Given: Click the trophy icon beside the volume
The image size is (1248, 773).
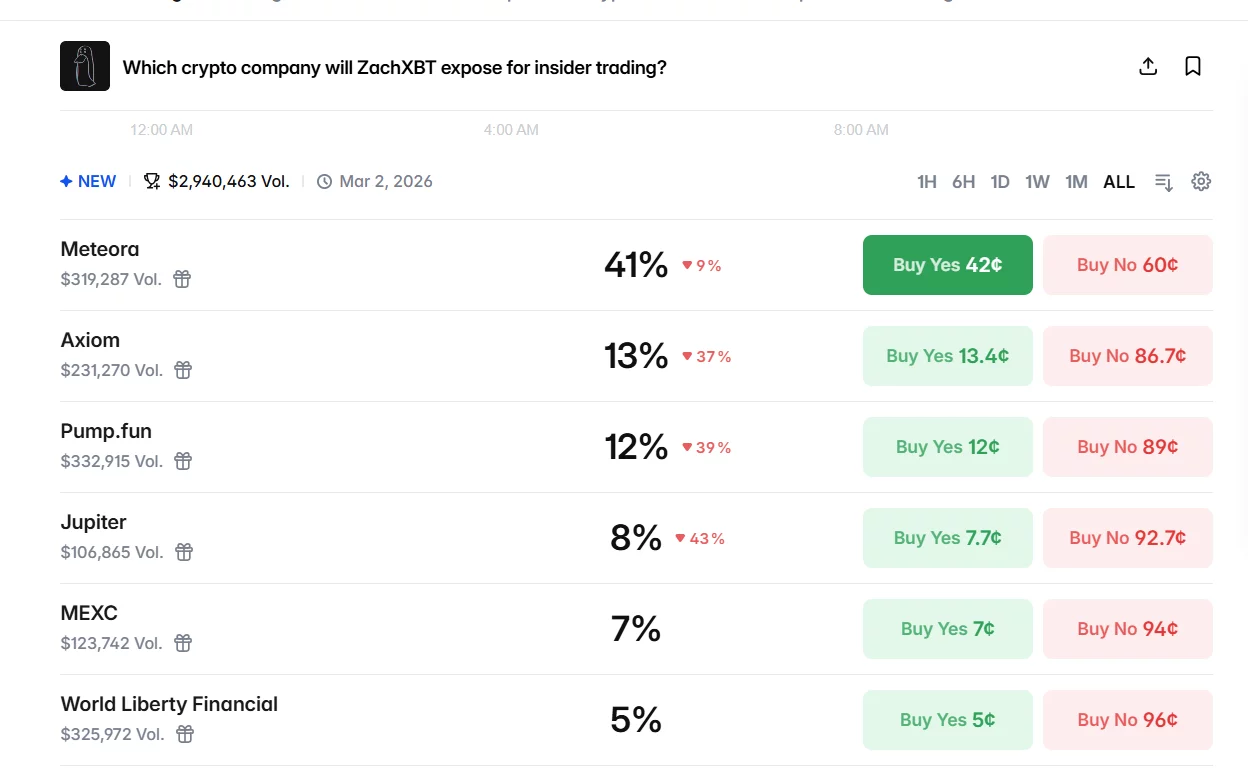Looking at the screenshot, I should click(x=152, y=181).
